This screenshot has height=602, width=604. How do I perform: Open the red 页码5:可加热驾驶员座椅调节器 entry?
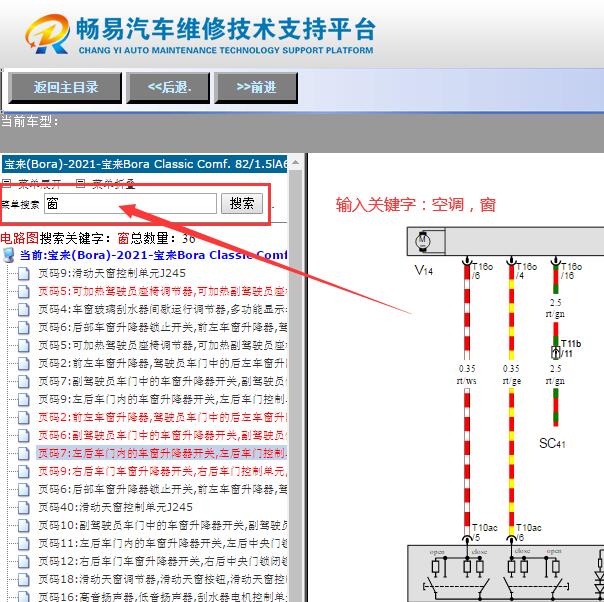point(163,292)
